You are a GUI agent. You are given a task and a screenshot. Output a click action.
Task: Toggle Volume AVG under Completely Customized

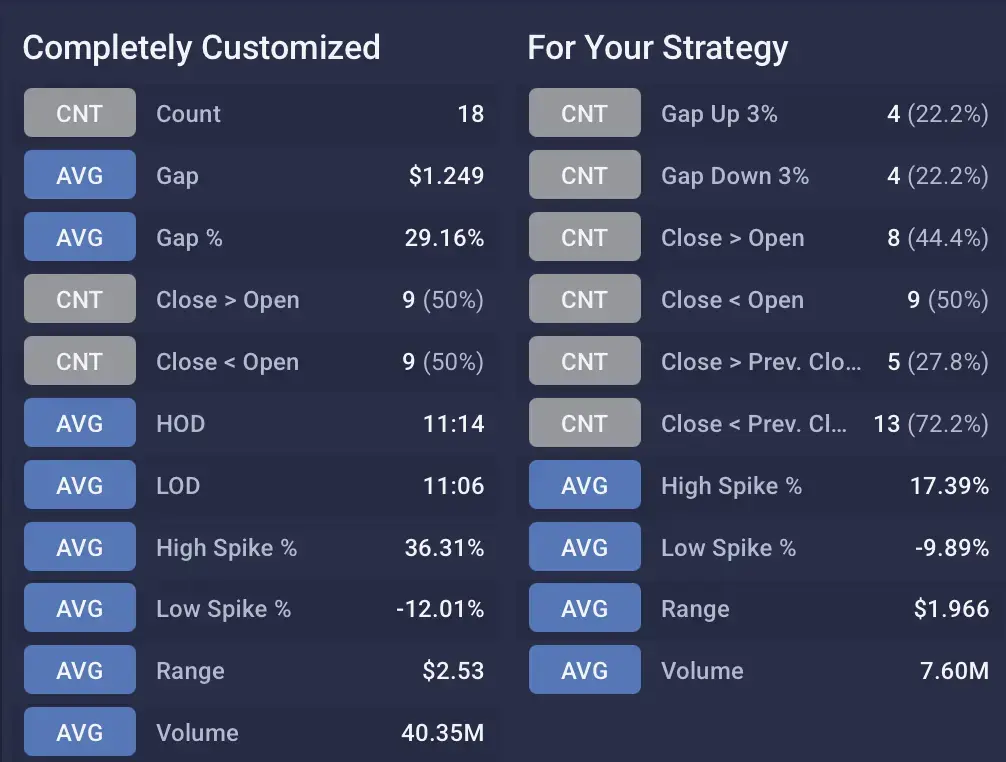coord(79,732)
